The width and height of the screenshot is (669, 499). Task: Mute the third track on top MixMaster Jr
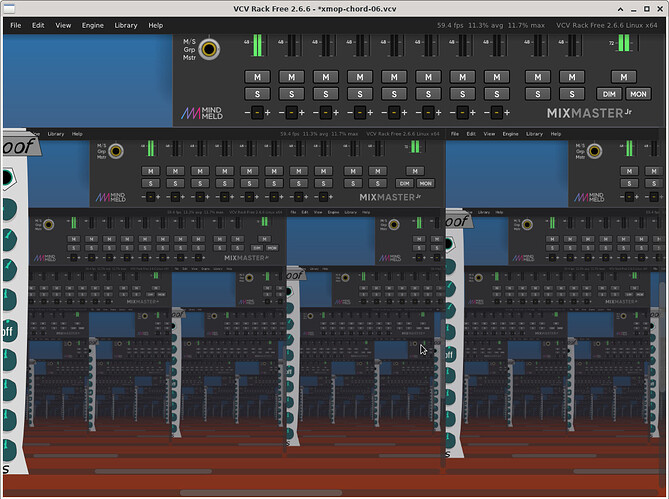pyautogui.click(x=326, y=77)
